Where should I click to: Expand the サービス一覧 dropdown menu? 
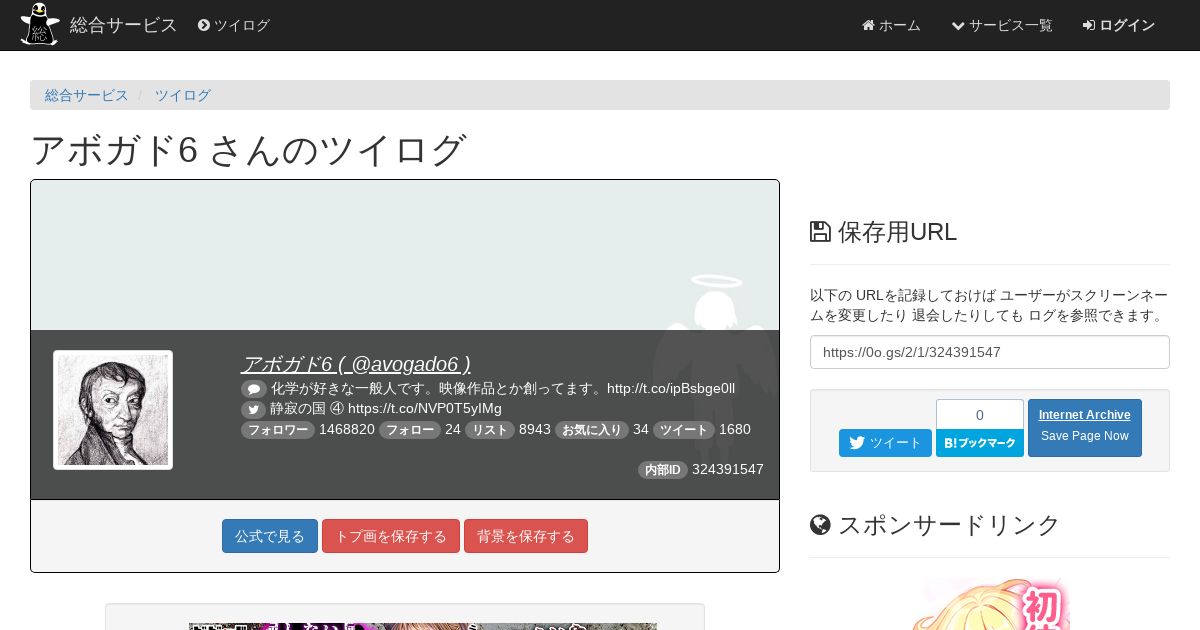tap(1002, 25)
